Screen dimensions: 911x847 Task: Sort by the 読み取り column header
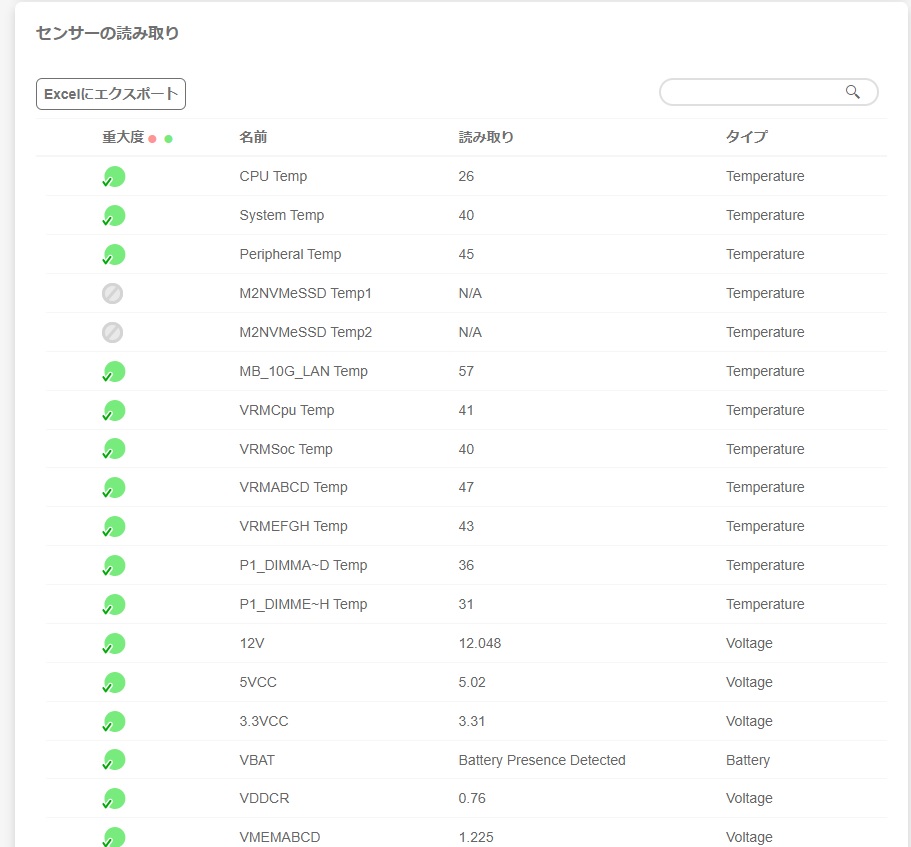[486, 137]
